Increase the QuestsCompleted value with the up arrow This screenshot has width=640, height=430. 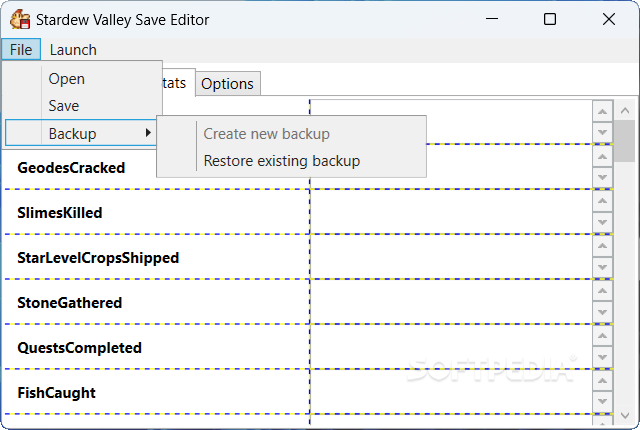click(x=602, y=336)
